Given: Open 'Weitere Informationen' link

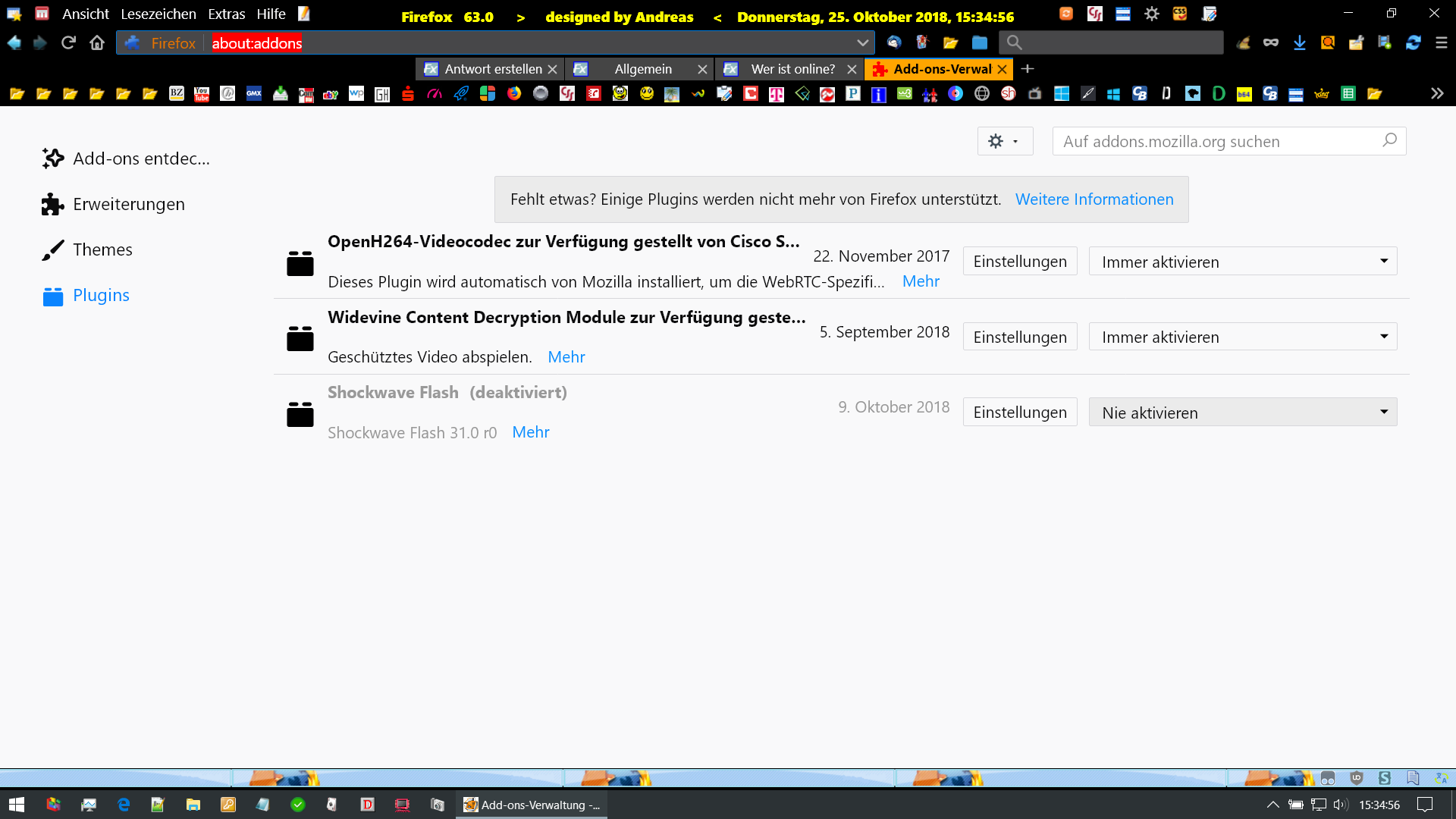Looking at the screenshot, I should click(x=1094, y=199).
